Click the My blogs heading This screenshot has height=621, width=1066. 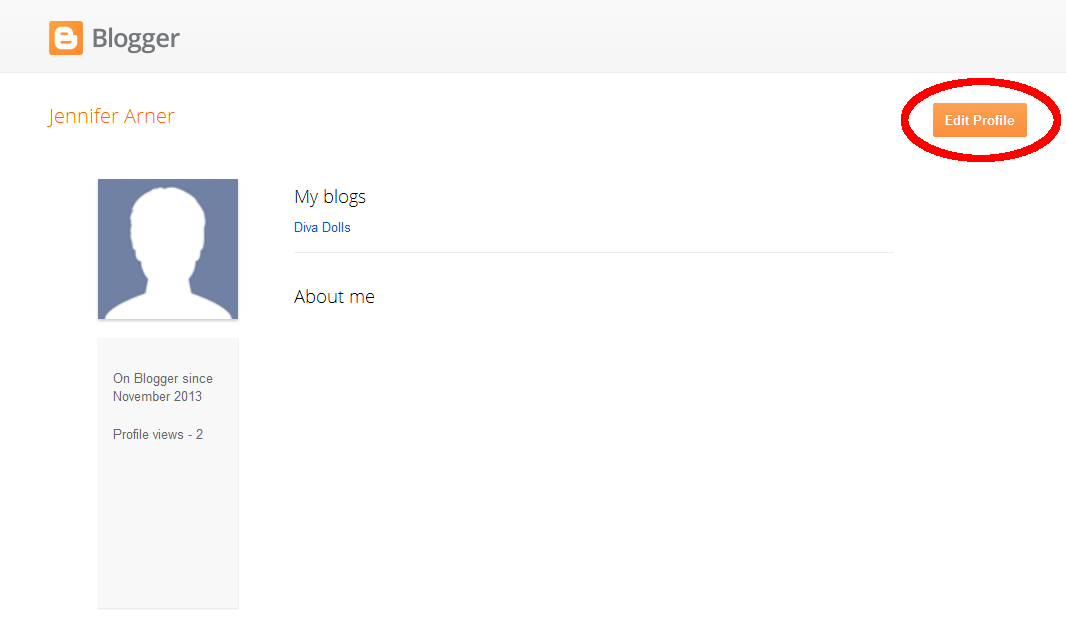click(x=330, y=197)
